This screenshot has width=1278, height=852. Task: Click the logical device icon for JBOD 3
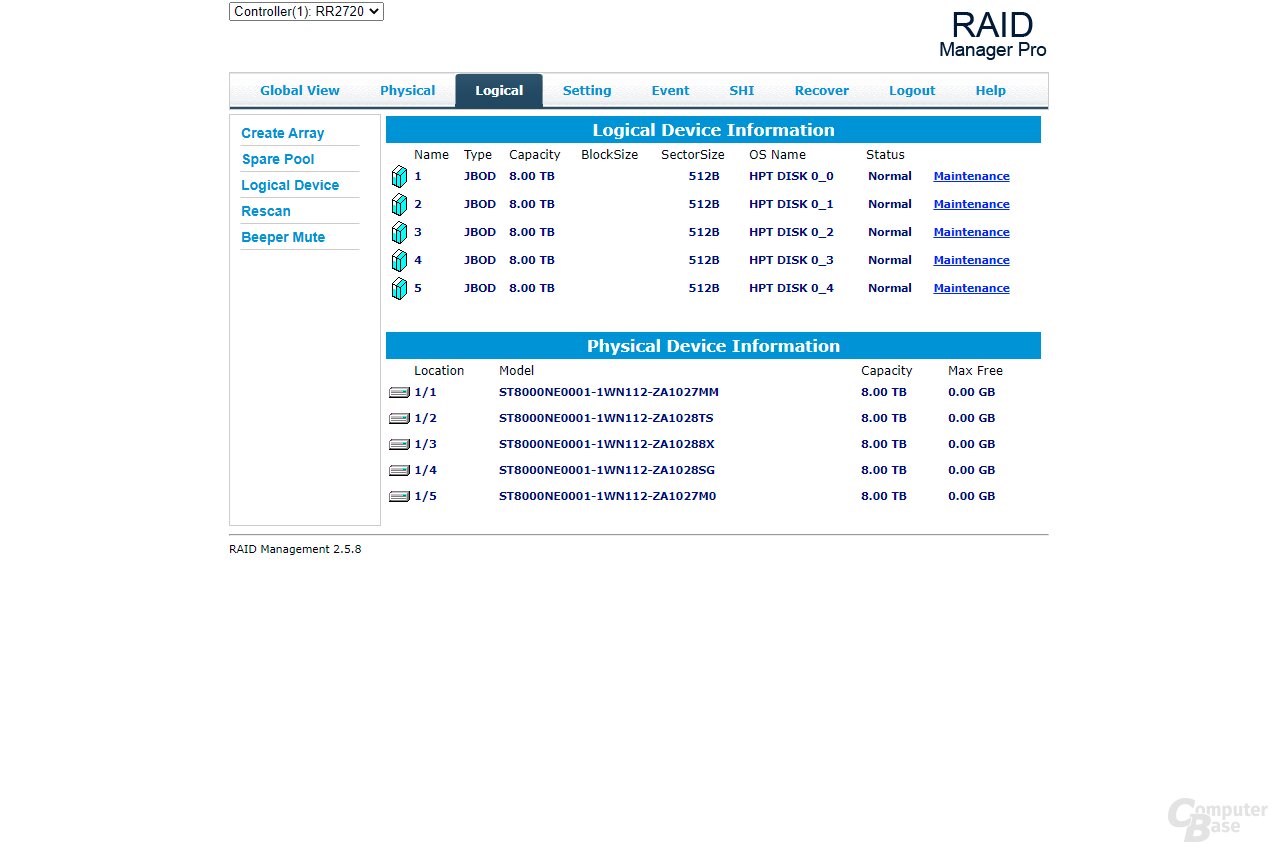tap(399, 233)
